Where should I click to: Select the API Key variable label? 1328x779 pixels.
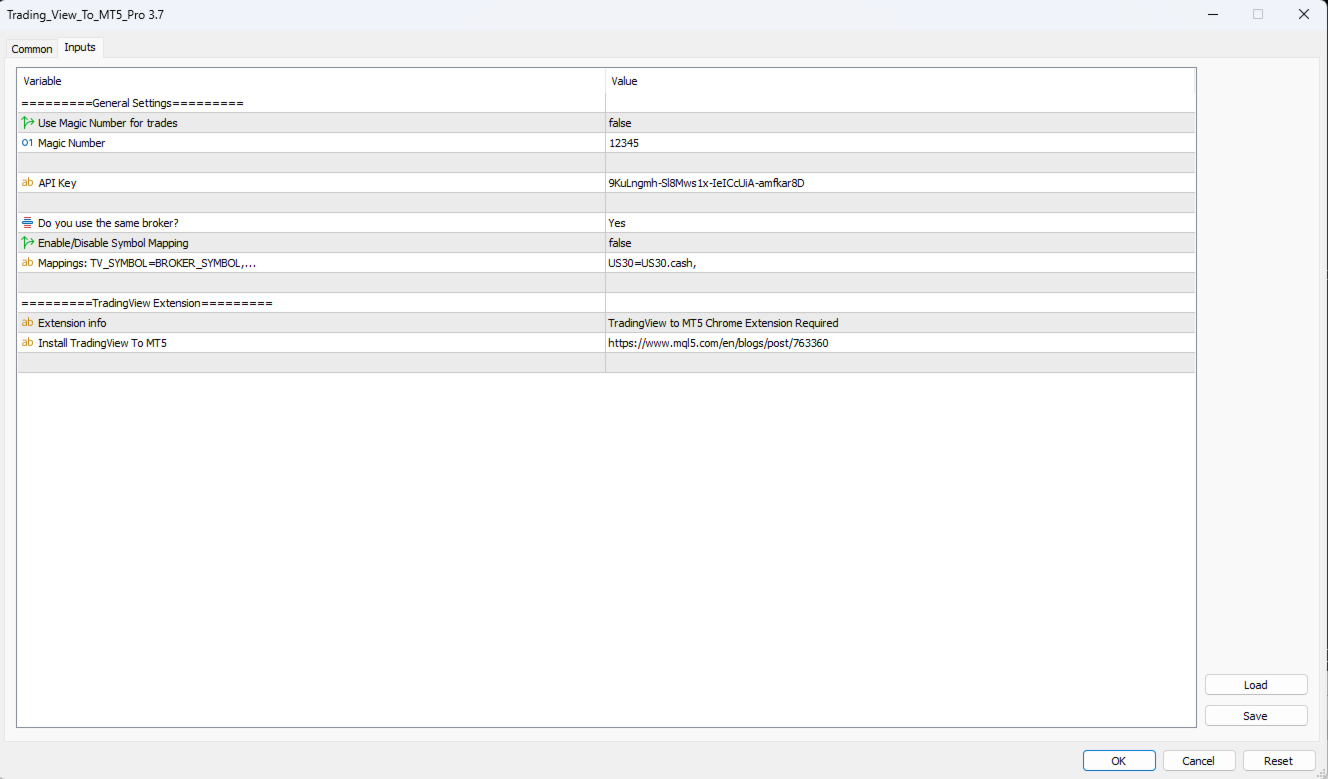[x=57, y=183]
